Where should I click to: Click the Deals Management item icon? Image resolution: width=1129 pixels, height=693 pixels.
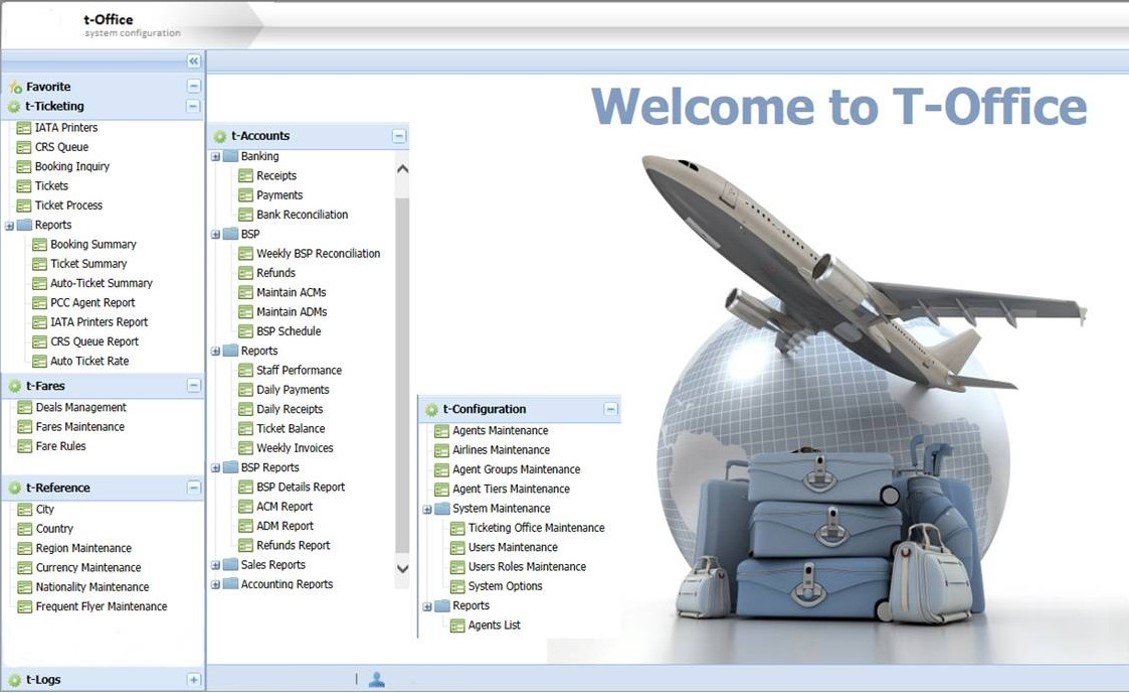tap(24, 408)
